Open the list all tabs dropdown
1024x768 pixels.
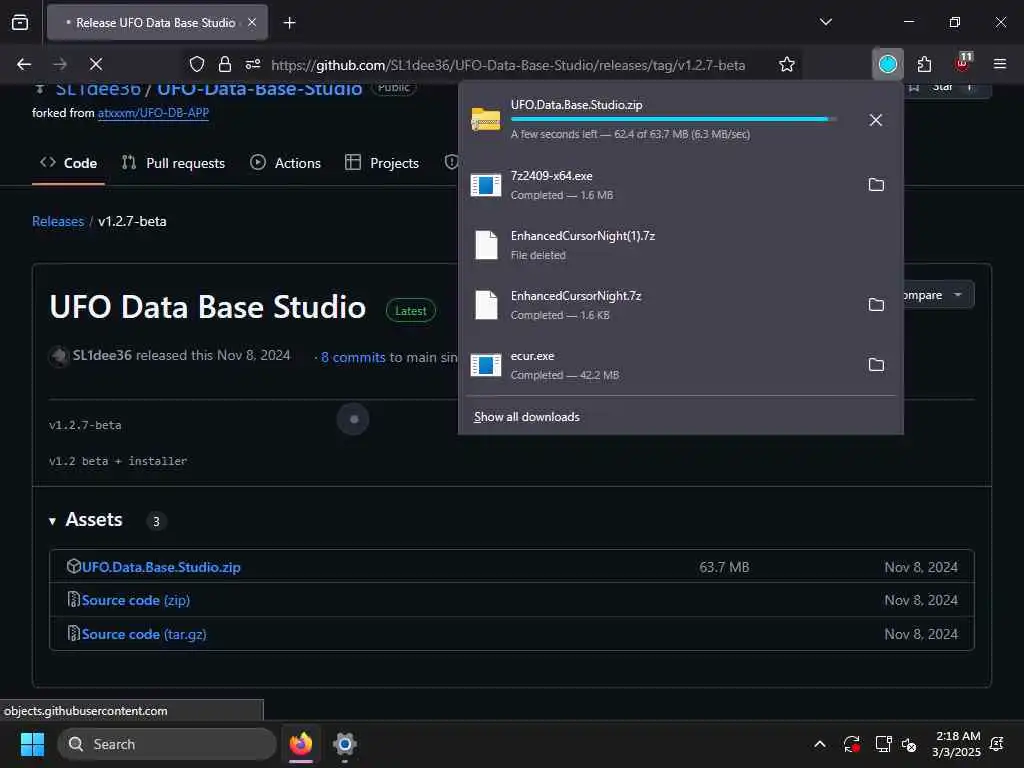coord(825,22)
